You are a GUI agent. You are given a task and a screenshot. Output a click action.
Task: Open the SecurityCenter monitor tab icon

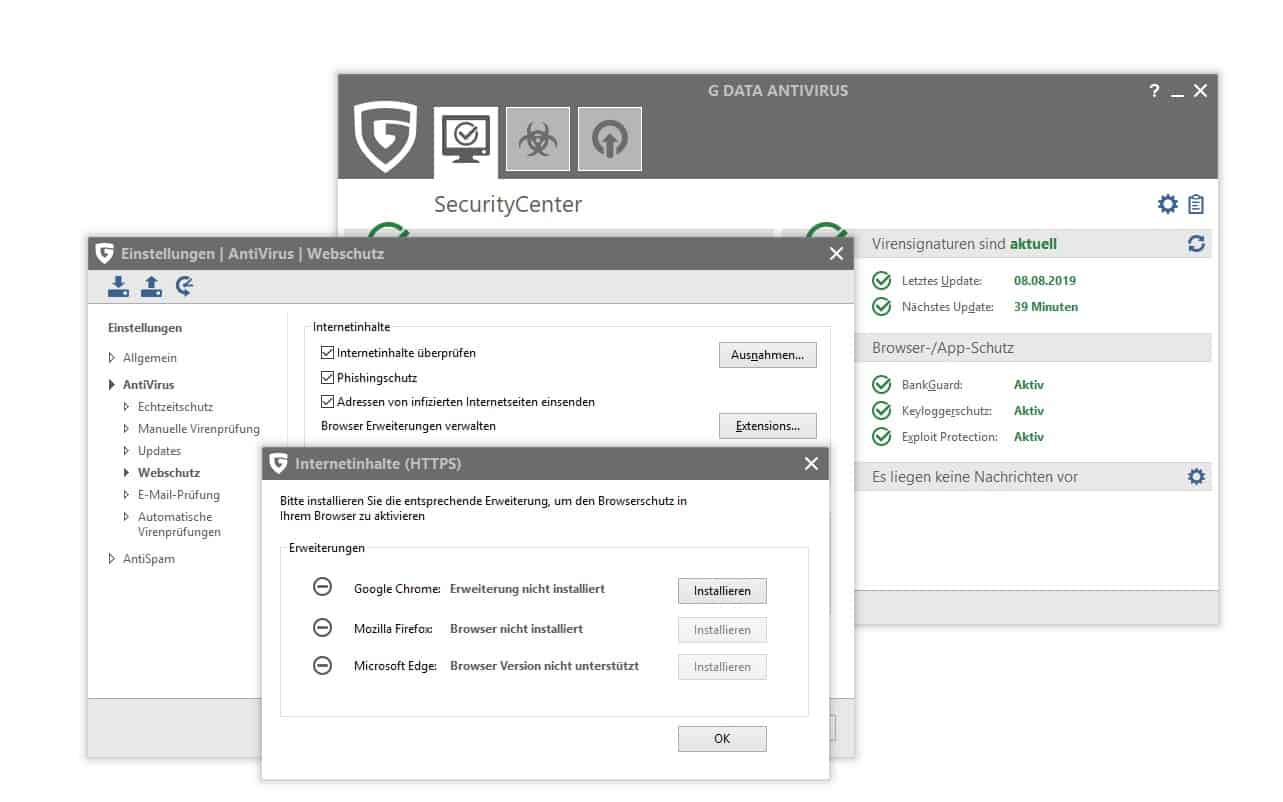click(465, 141)
